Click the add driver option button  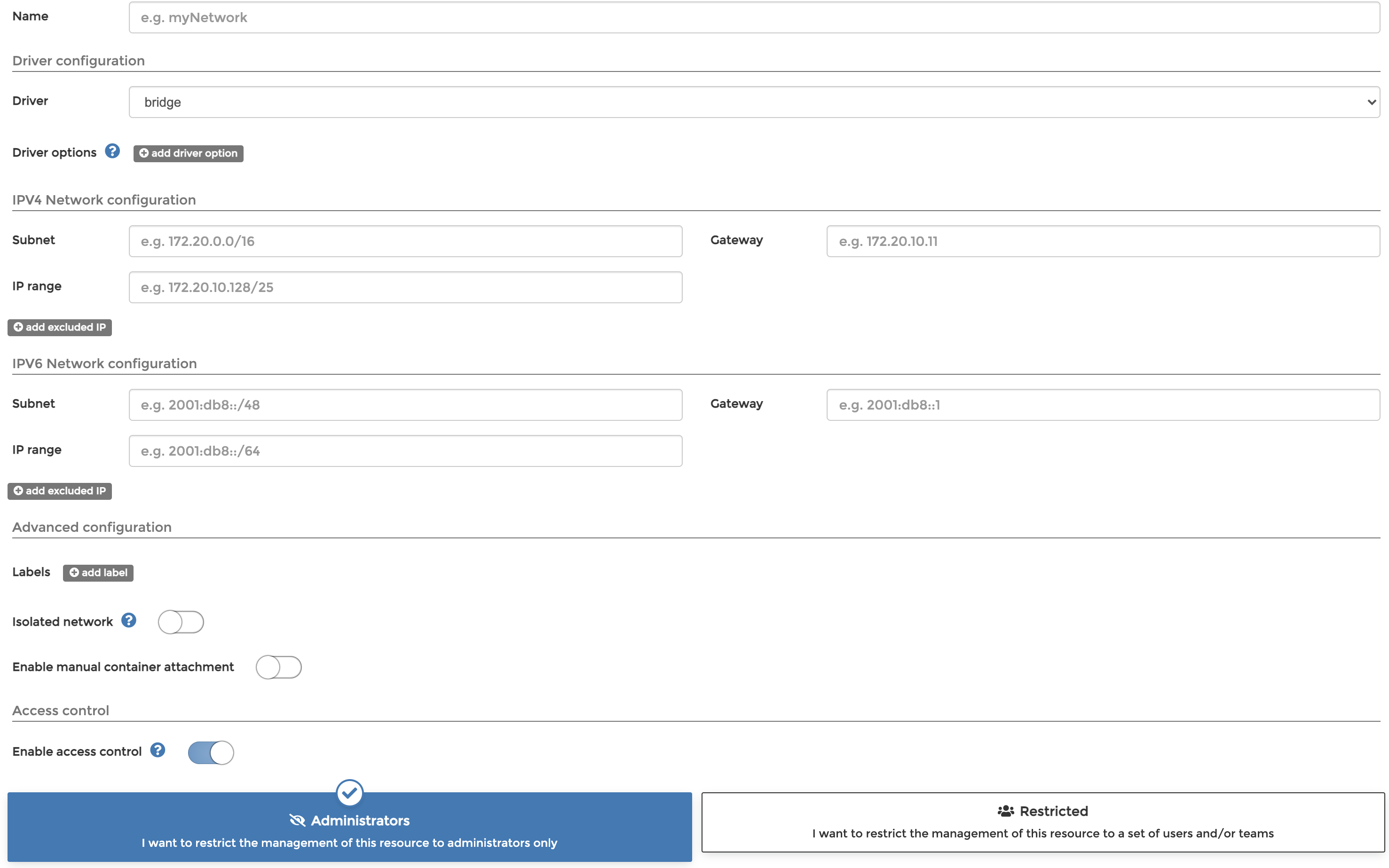(x=188, y=153)
